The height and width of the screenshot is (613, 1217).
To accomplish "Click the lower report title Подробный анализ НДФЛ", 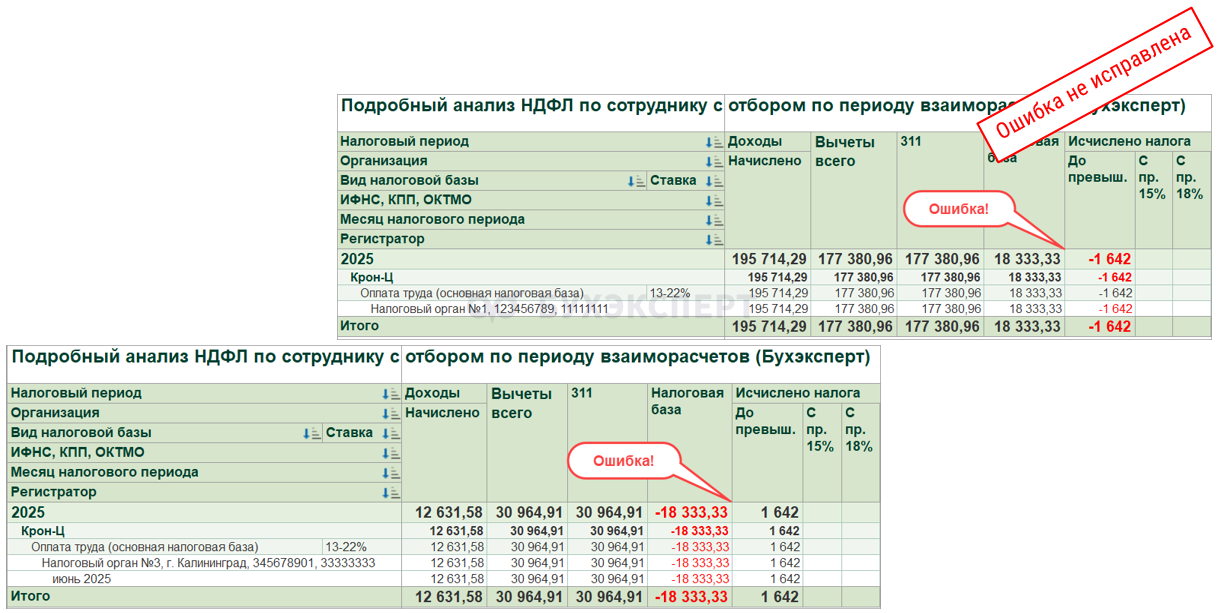I will click(x=440, y=357).
